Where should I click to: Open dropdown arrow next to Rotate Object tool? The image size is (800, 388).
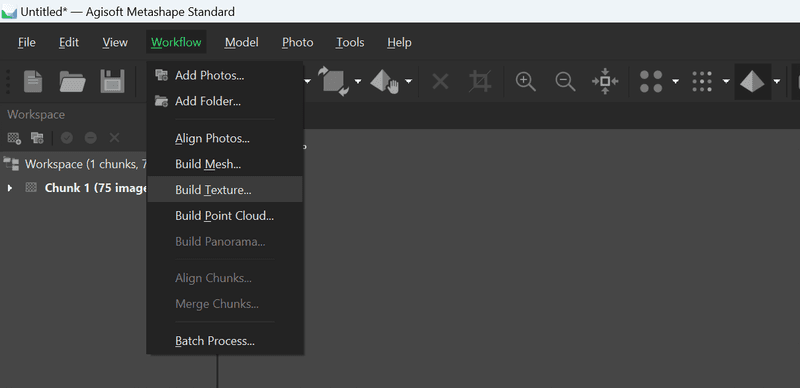[x=358, y=81]
